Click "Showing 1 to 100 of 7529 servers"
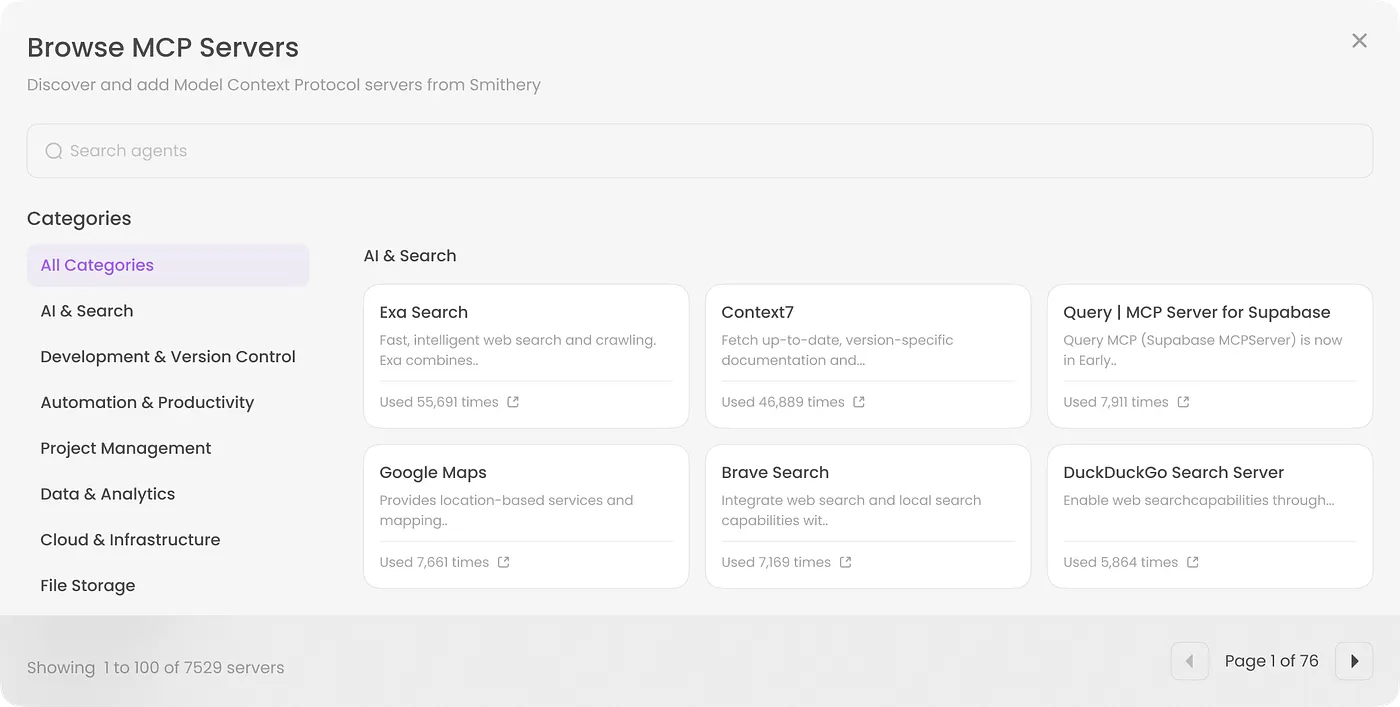This screenshot has width=1400, height=707. (156, 668)
